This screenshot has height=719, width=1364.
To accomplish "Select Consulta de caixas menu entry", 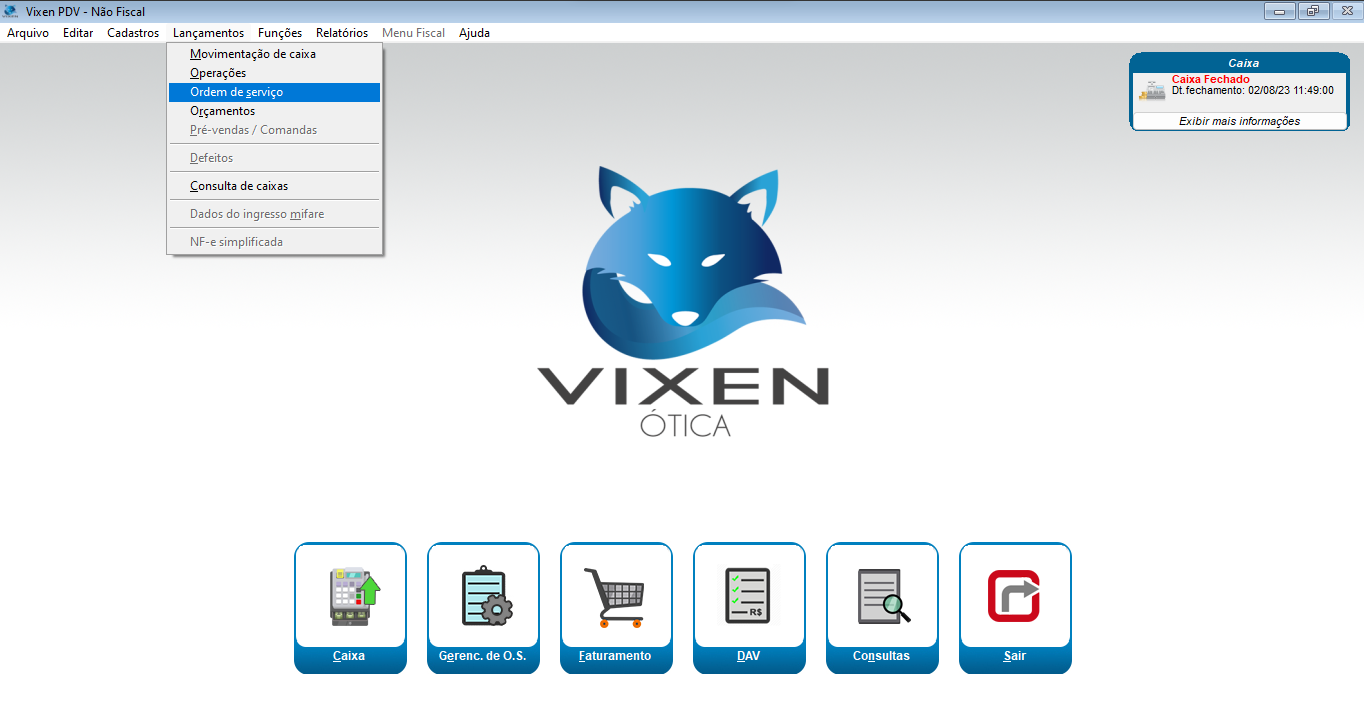I will click(274, 186).
